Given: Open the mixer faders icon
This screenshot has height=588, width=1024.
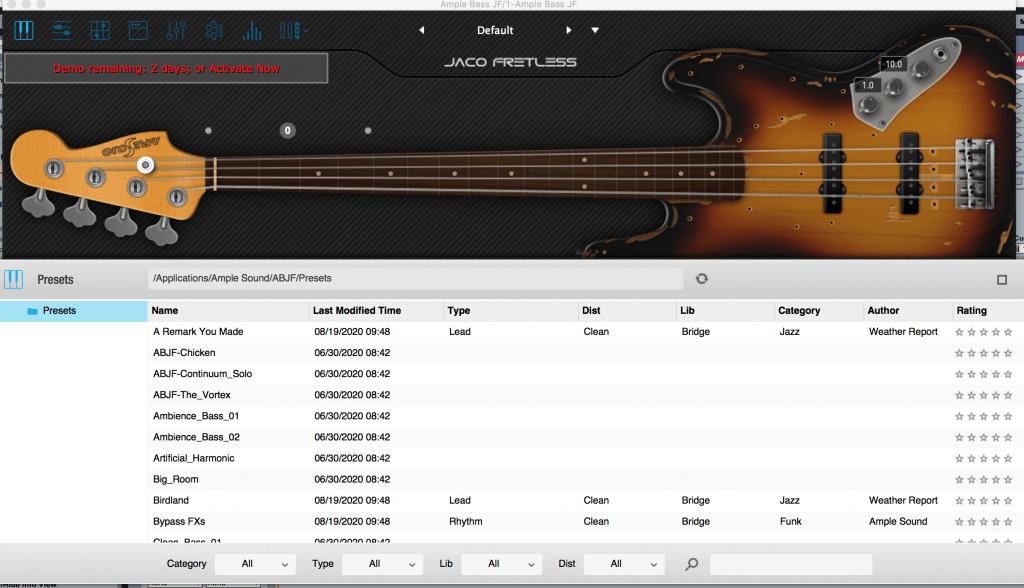Looking at the screenshot, I should 176,30.
